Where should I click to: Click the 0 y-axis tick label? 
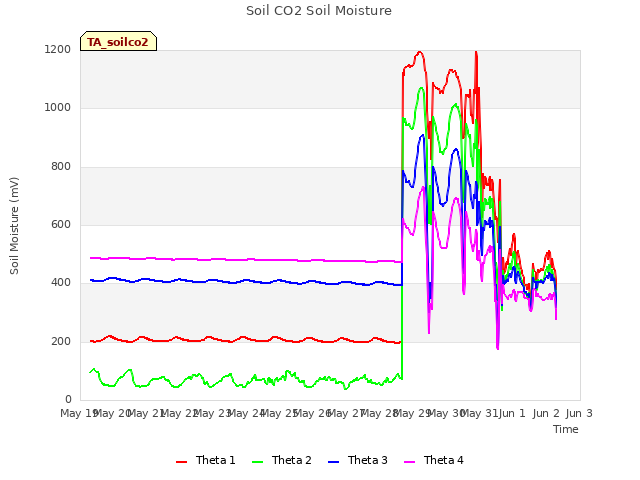click(x=68, y=399)
